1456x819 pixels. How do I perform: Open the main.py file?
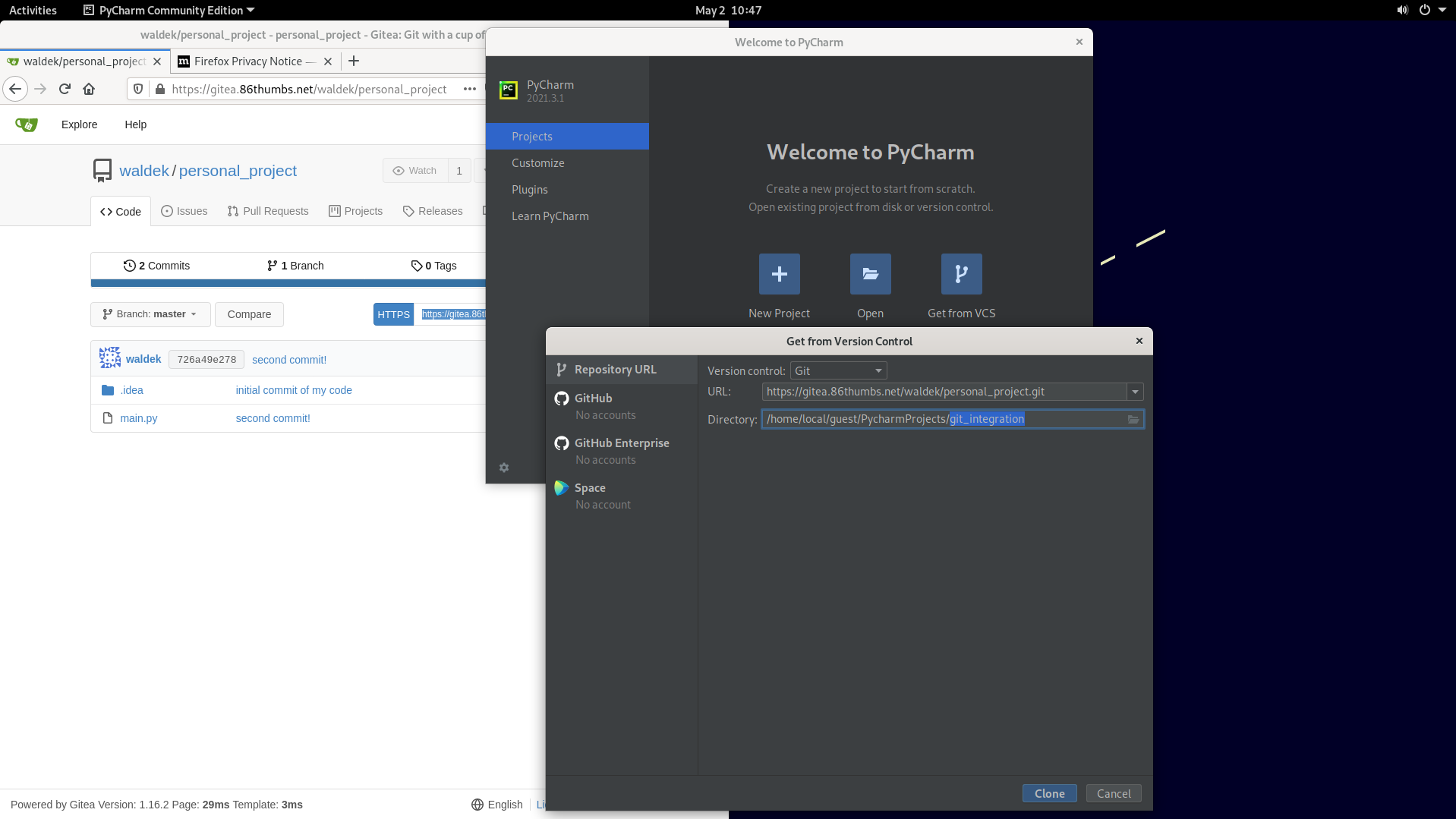pyautogui.click(x=139, y=418)
